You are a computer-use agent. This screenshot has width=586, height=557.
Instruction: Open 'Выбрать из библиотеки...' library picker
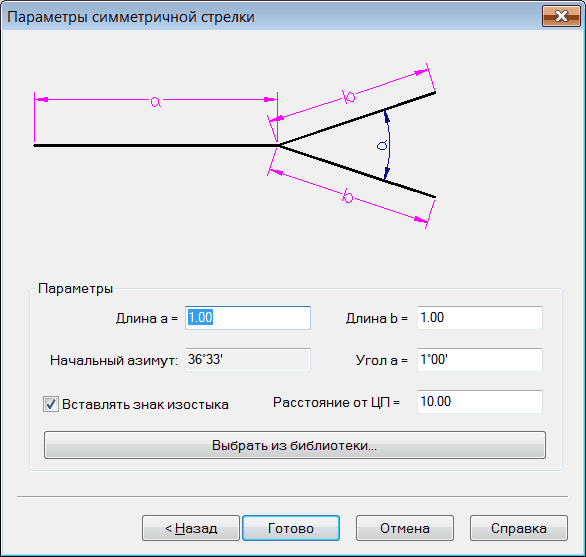point(295,445)
